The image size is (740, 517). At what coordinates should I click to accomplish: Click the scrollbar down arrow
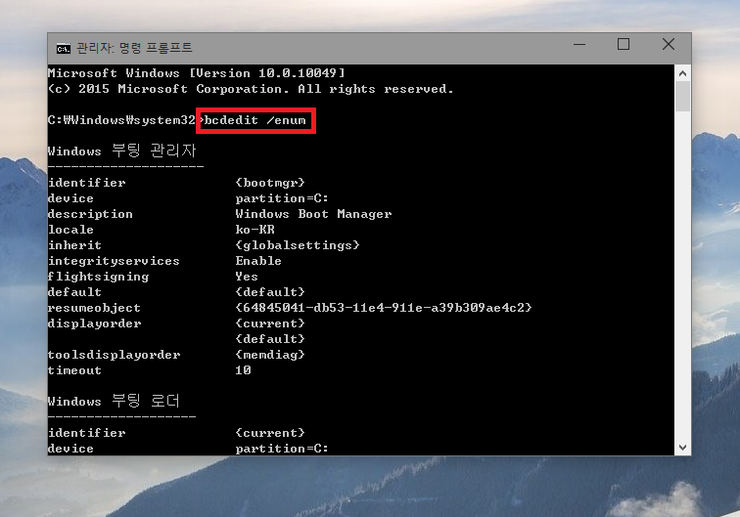tap(683, 447)
